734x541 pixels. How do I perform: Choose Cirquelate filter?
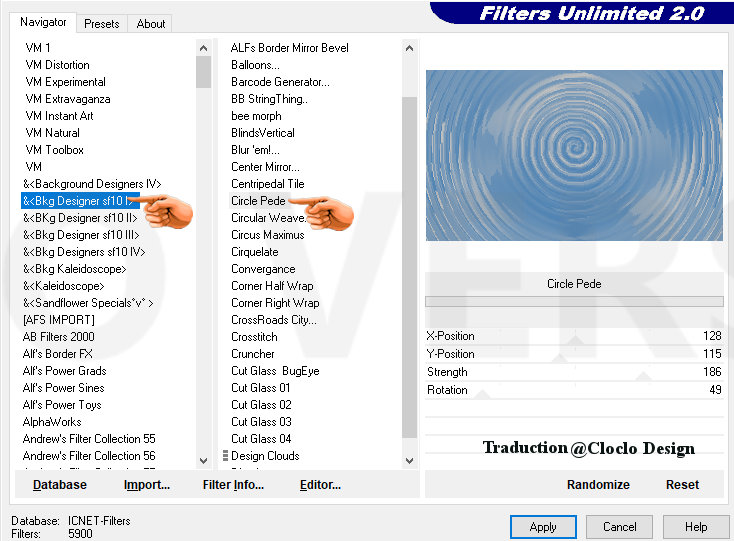(x=255, y=252)
